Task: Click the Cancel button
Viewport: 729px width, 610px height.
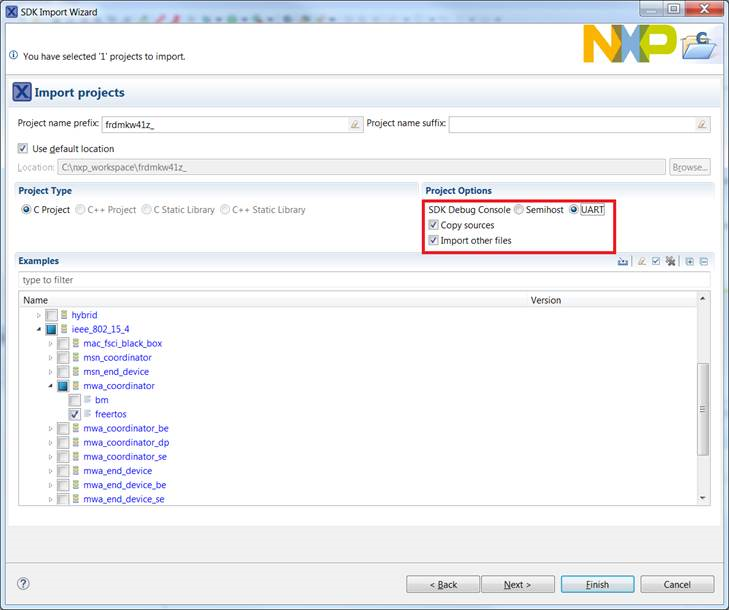Action: coord(677,584)
